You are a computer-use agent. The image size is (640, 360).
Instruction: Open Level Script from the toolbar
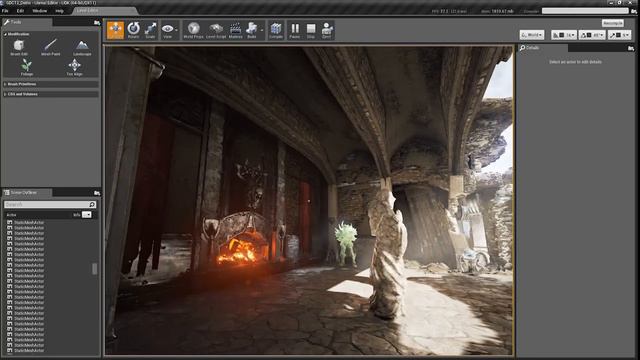[x=216, y=30]
